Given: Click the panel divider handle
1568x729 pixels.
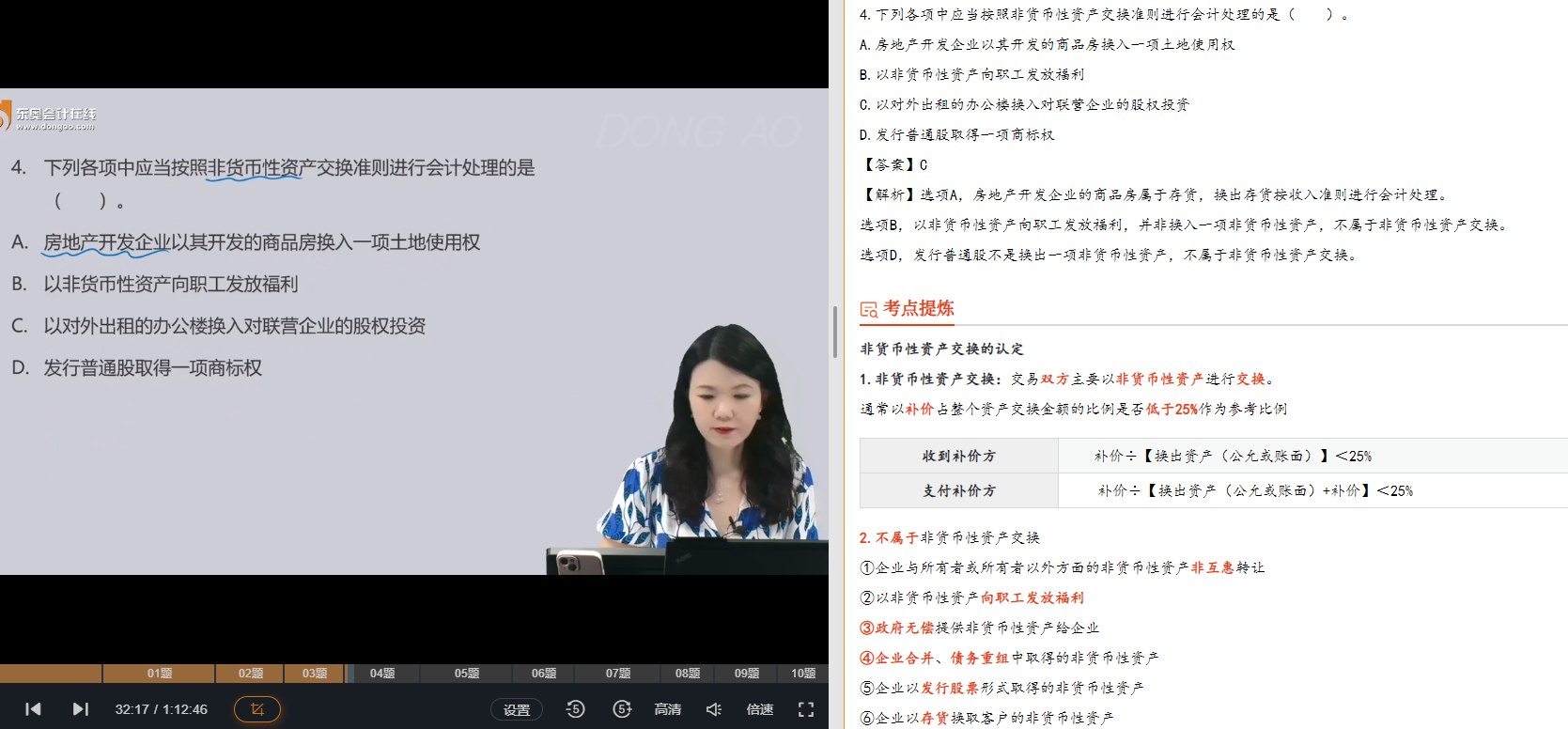Looking at the screenshot, I should tap(835, 332).
